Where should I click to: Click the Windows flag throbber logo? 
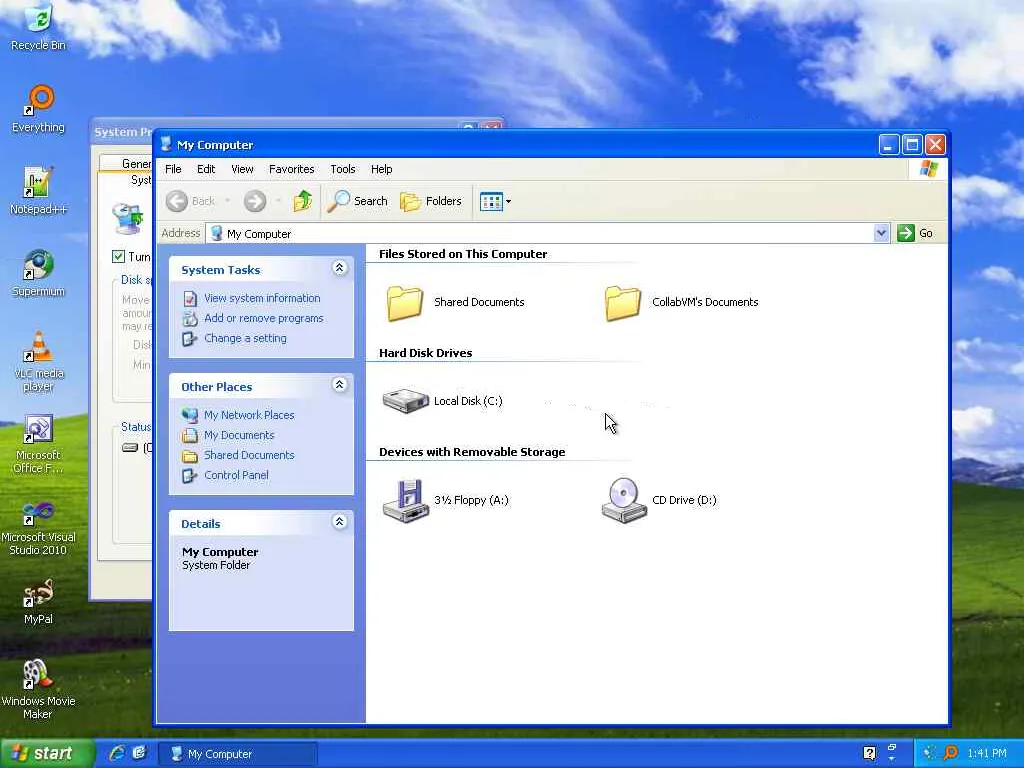pyautogui.click(x=928, y=169)
